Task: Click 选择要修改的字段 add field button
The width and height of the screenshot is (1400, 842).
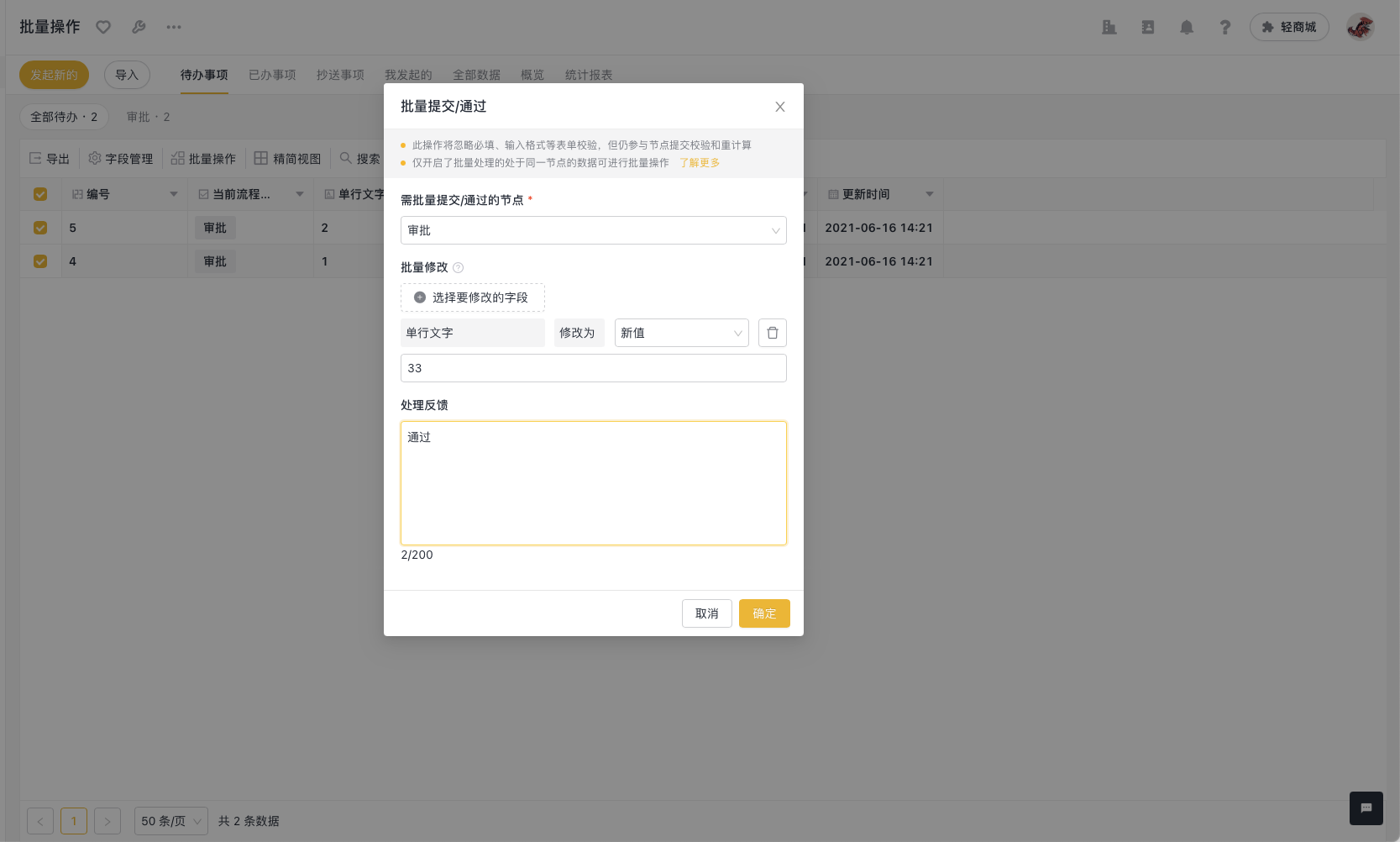Action: click(x=473, y=297)
